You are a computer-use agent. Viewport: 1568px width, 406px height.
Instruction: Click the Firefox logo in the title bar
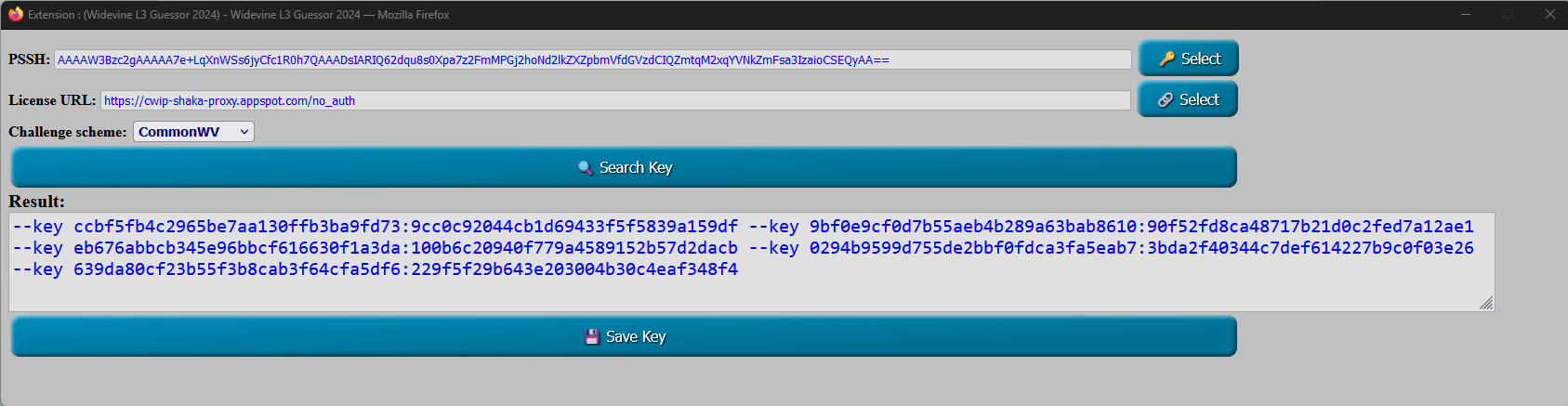15,14
